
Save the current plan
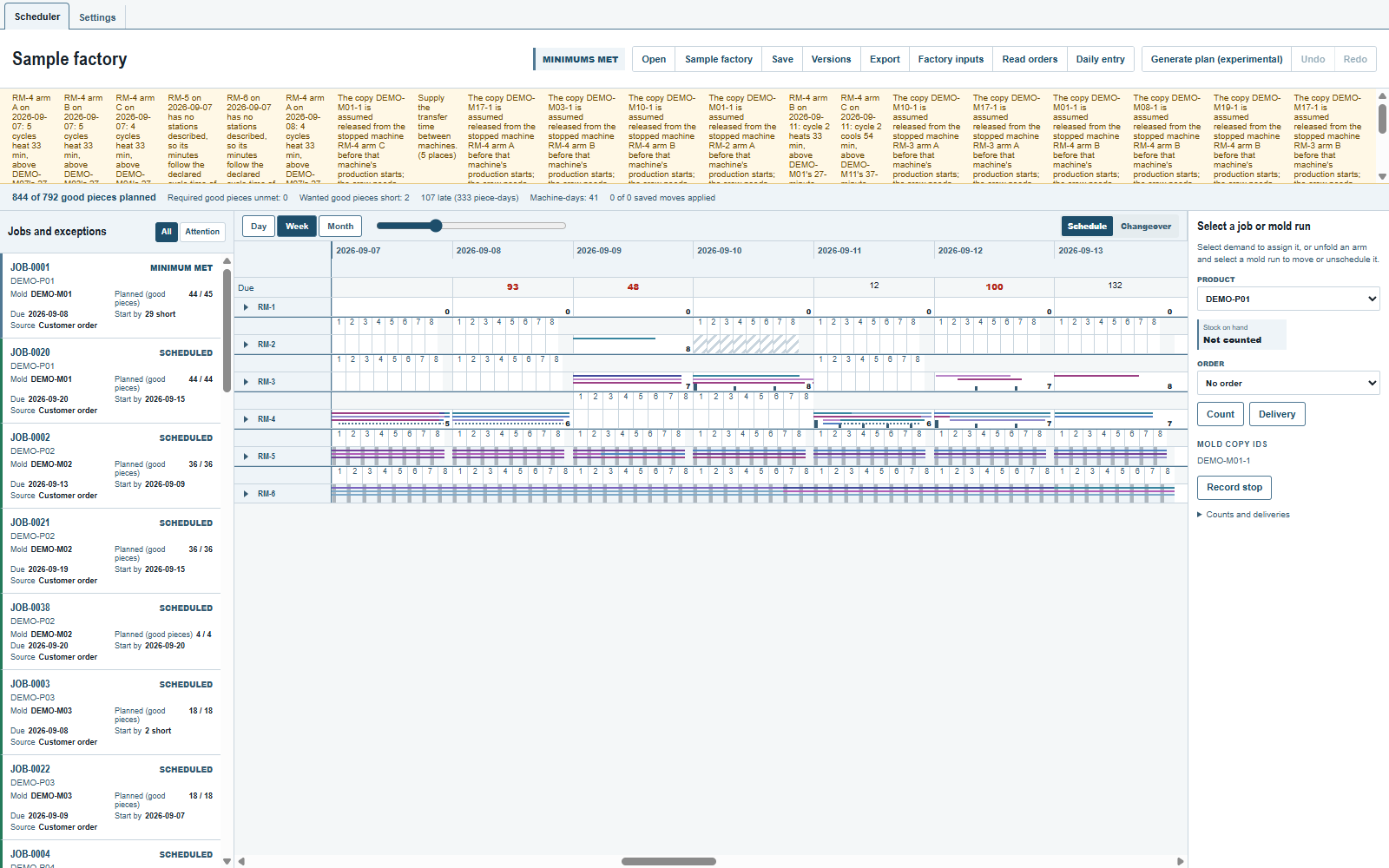coord(782,59)
